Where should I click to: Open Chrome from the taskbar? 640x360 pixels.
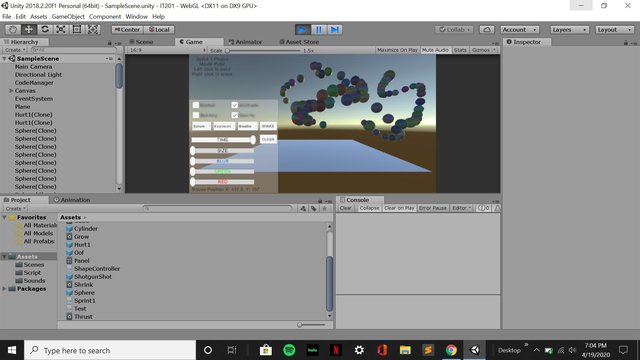[451, 350]
